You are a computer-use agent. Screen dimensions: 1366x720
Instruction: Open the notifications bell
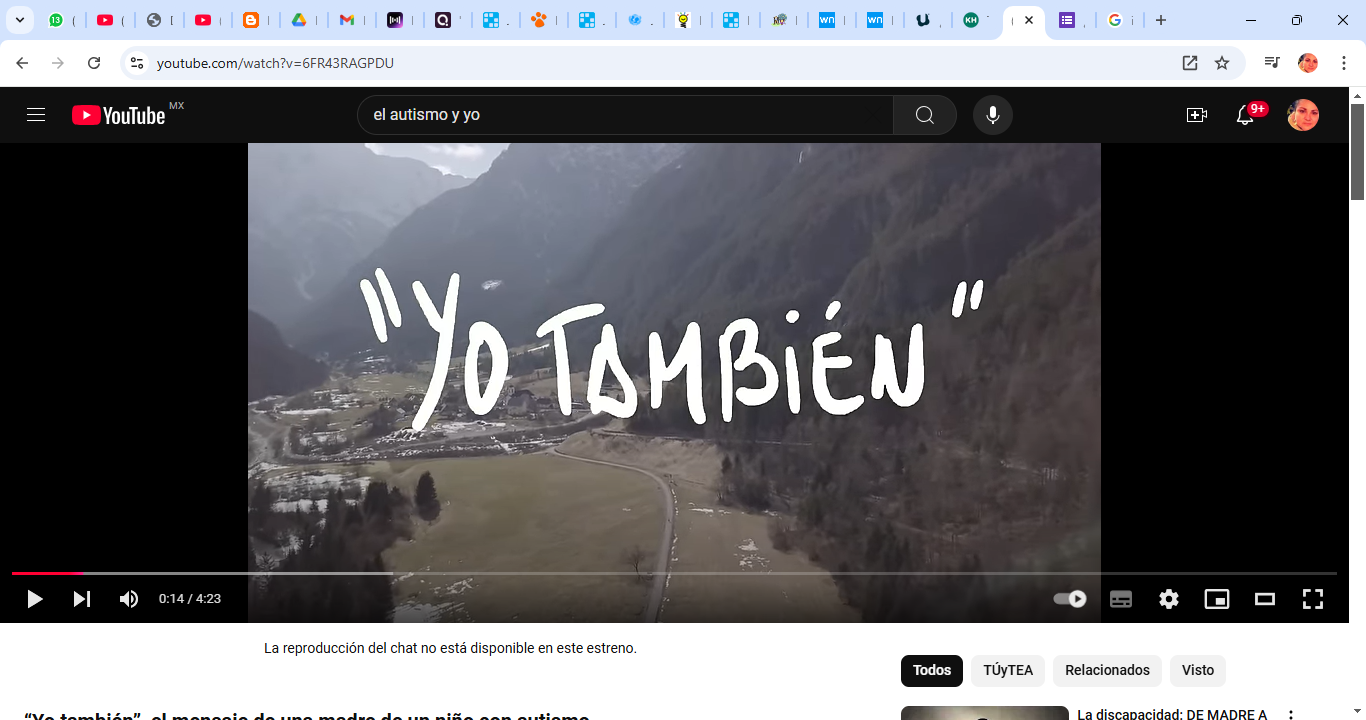pos(1245,115)
